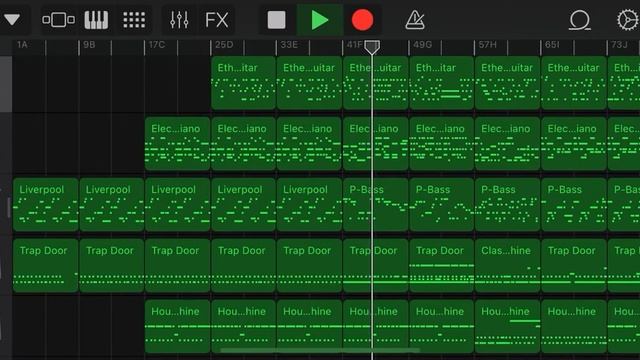Select the Liverpool region under 17C
Viewport: 640px width, 360px height.
[x=177, y=204]
